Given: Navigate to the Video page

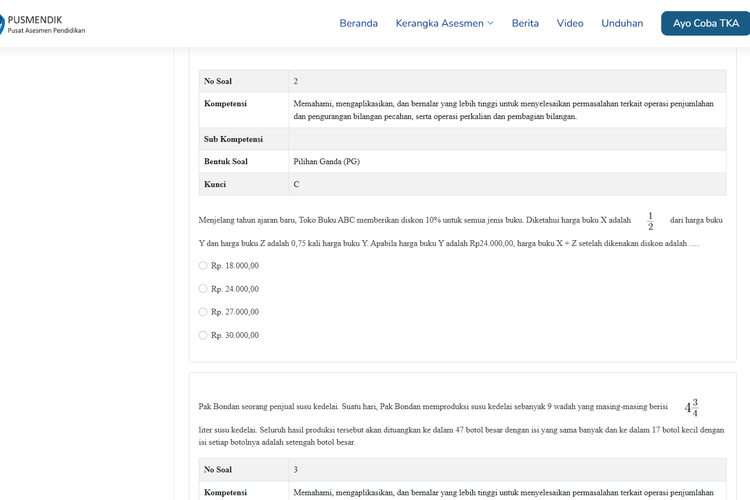Looking at the screenshot, I should click(x=570, y=23).
